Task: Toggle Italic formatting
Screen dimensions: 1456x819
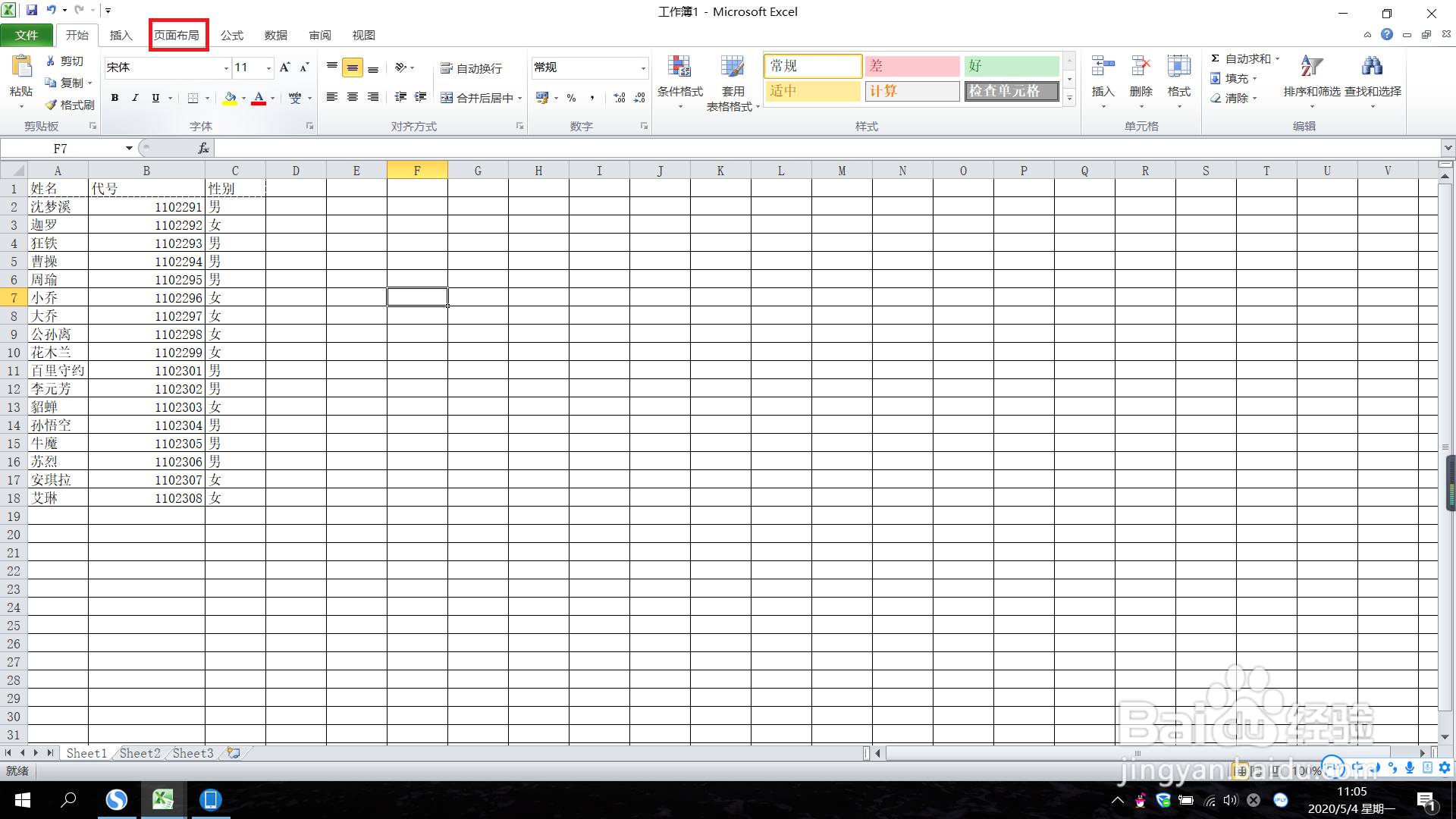Action: pyautogui.click(x=135, y=98)
